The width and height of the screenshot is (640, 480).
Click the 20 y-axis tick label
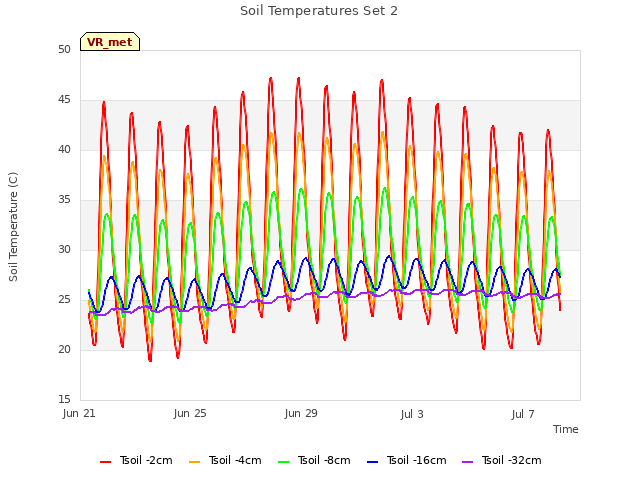pyautogui.click(x=64, y=349)
